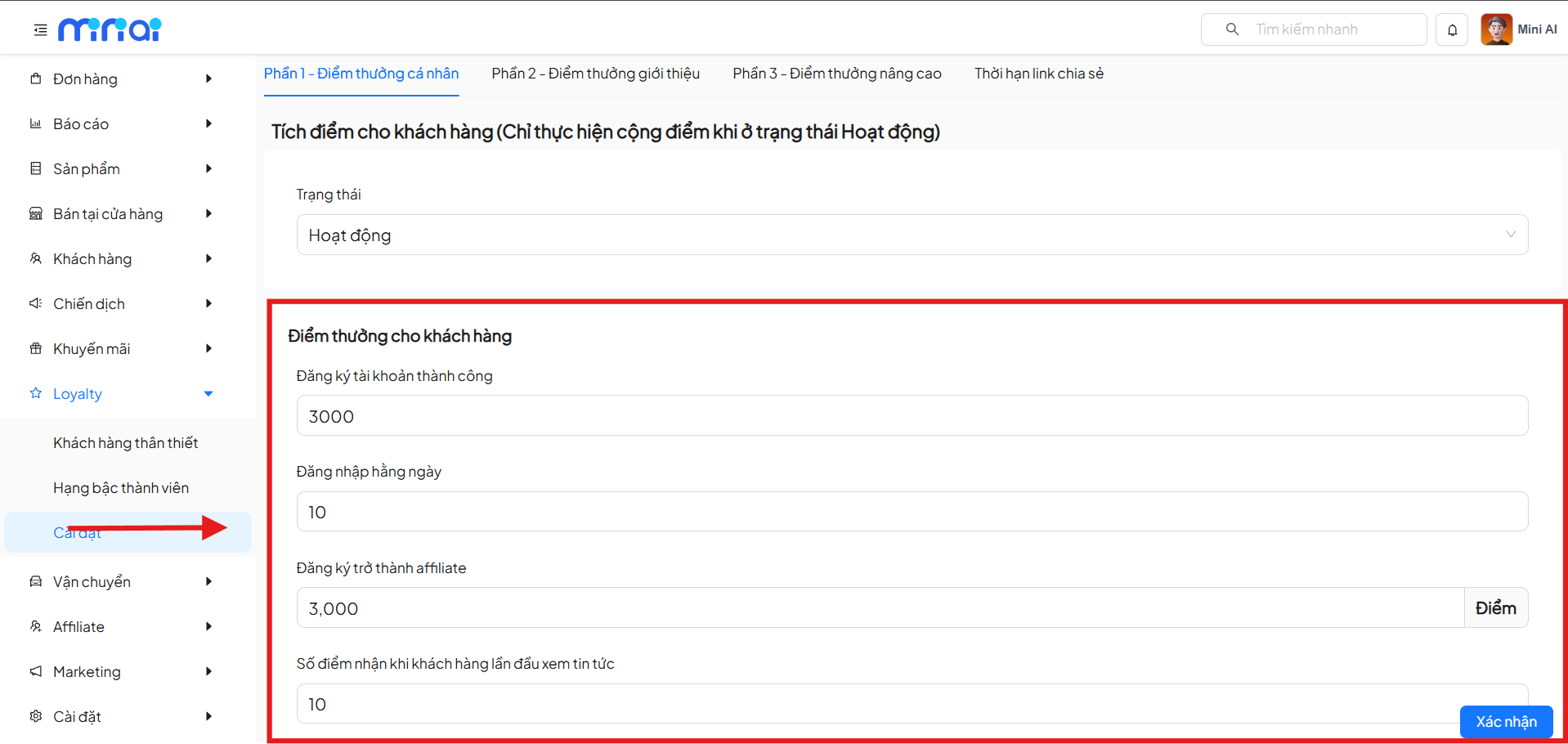Image resolution: width=1568 pixels, height=744 pixels.
Task: Select the Thời hạn link chia sẻ tab
Action: [1038, 74]
